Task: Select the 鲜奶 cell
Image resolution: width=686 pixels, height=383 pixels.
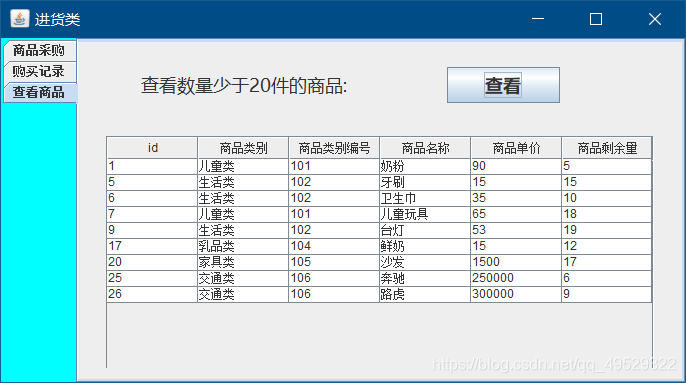Action: [425, 246]
